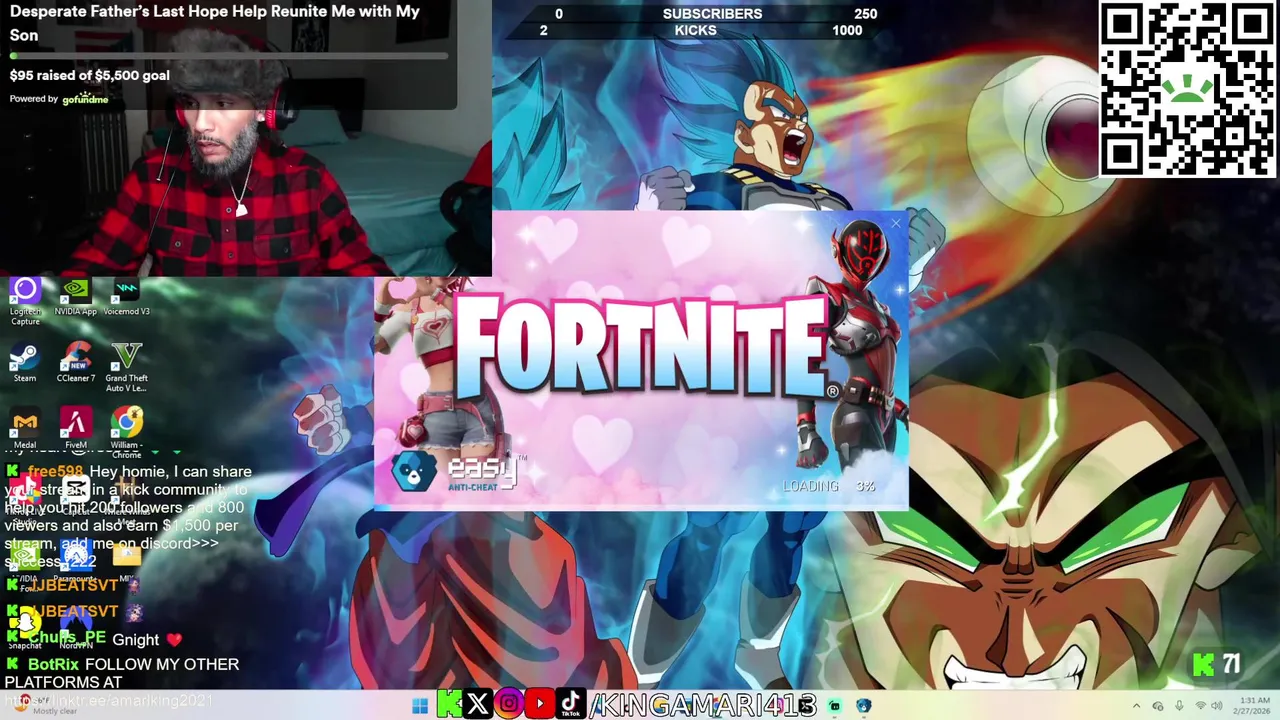Click 'Desperate Father's Last Hope' fundraiser title
The height and width of the screenshot is (720, 1280).
click(214, 23)
